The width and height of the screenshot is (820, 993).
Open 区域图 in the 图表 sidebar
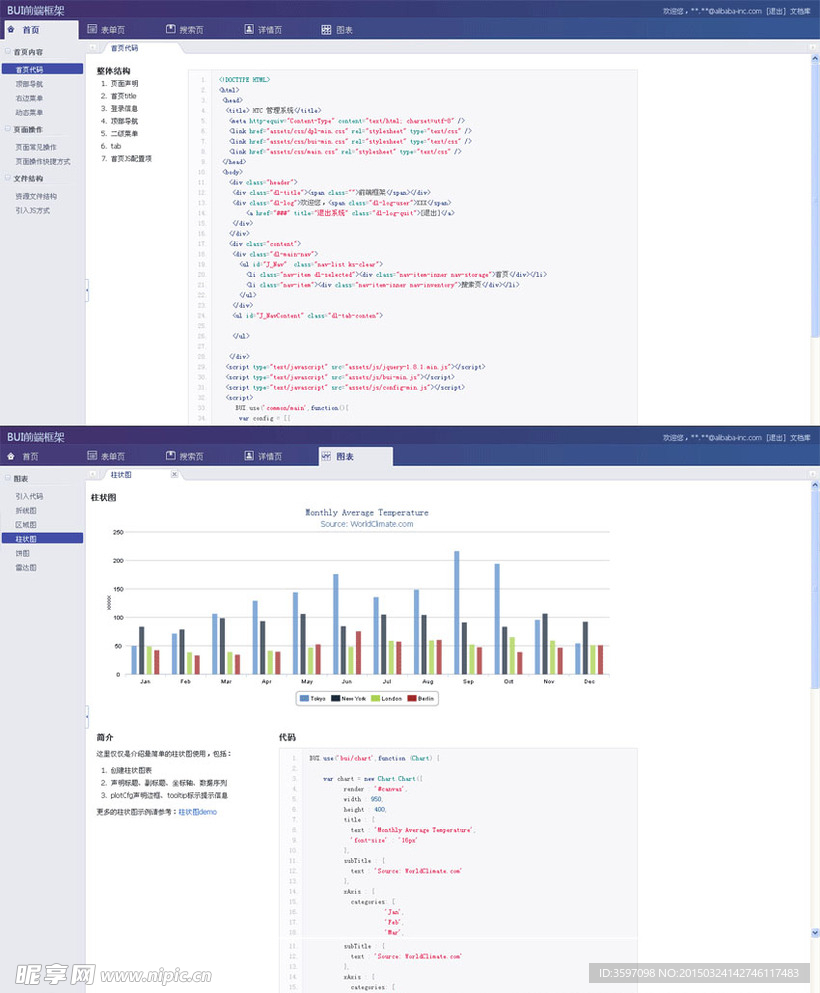point(26,525)
